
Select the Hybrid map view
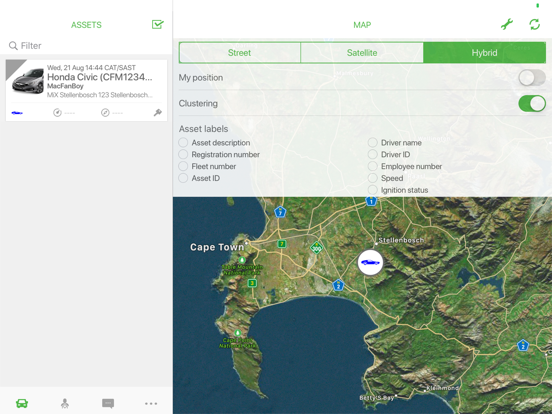[x=484, y=53]
